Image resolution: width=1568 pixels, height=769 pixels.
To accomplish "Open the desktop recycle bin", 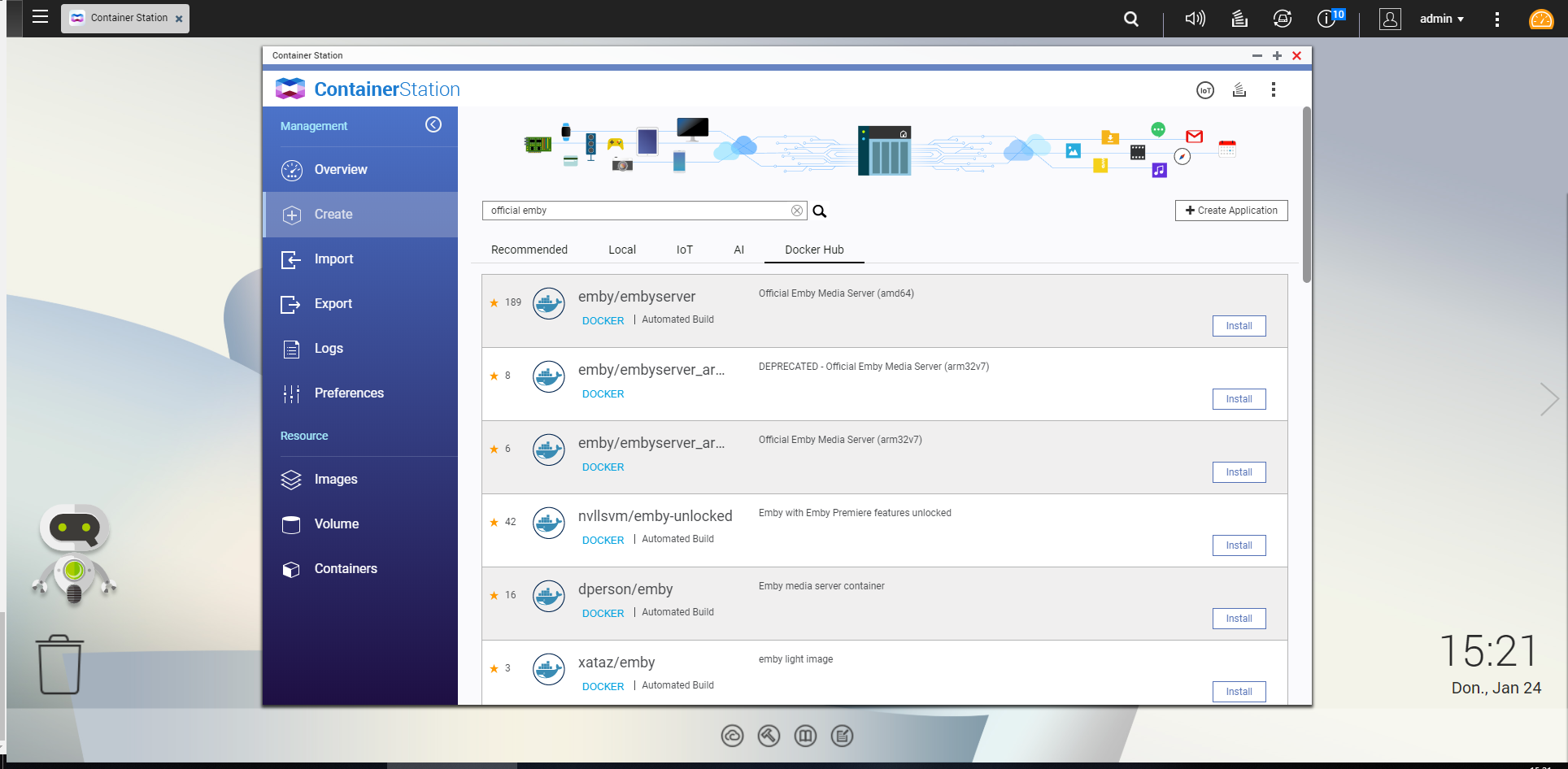I will (59, 664).
